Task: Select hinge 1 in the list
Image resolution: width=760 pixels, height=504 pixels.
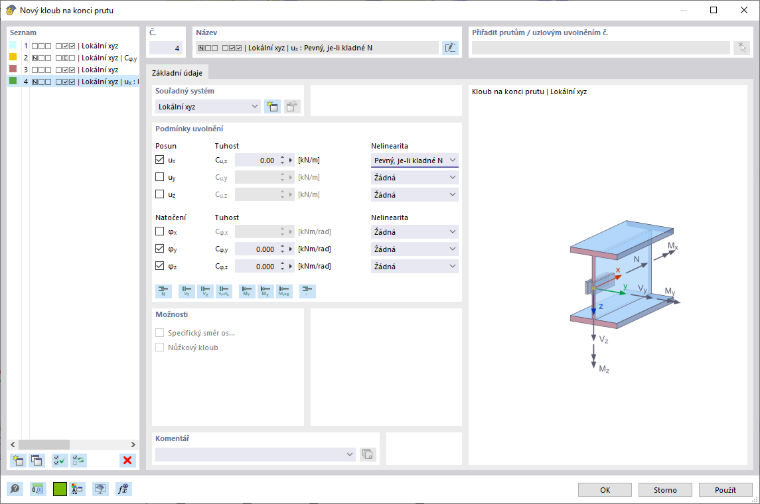Action: click(x=73, y=46)
